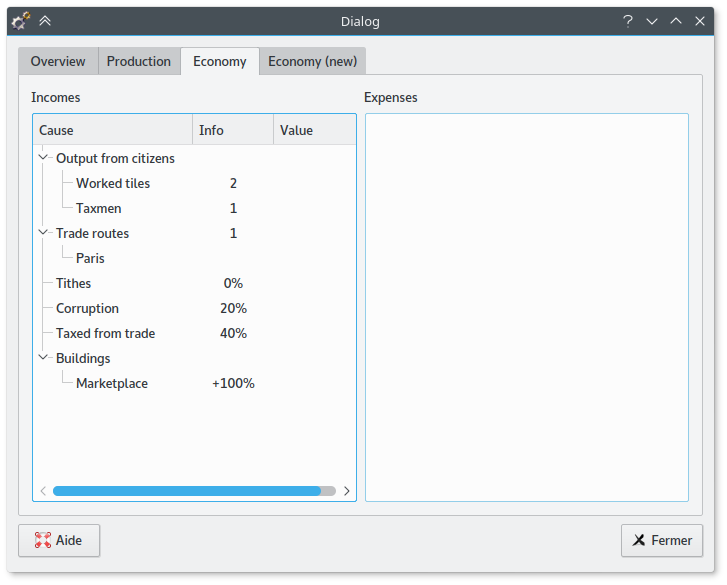Maximize the dialog with the up chevron
The width and height of the screenshot is (727, 585).
point(677,20)
